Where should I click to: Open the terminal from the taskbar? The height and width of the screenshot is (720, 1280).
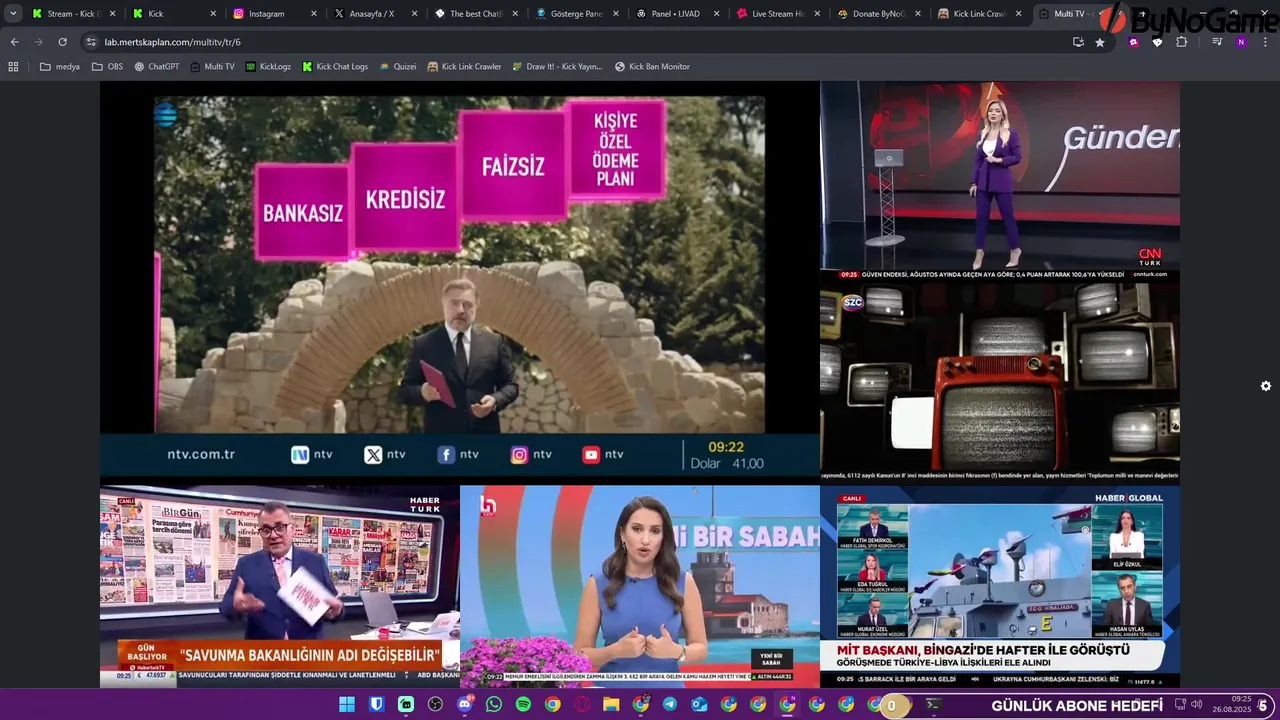pos(932,705)
